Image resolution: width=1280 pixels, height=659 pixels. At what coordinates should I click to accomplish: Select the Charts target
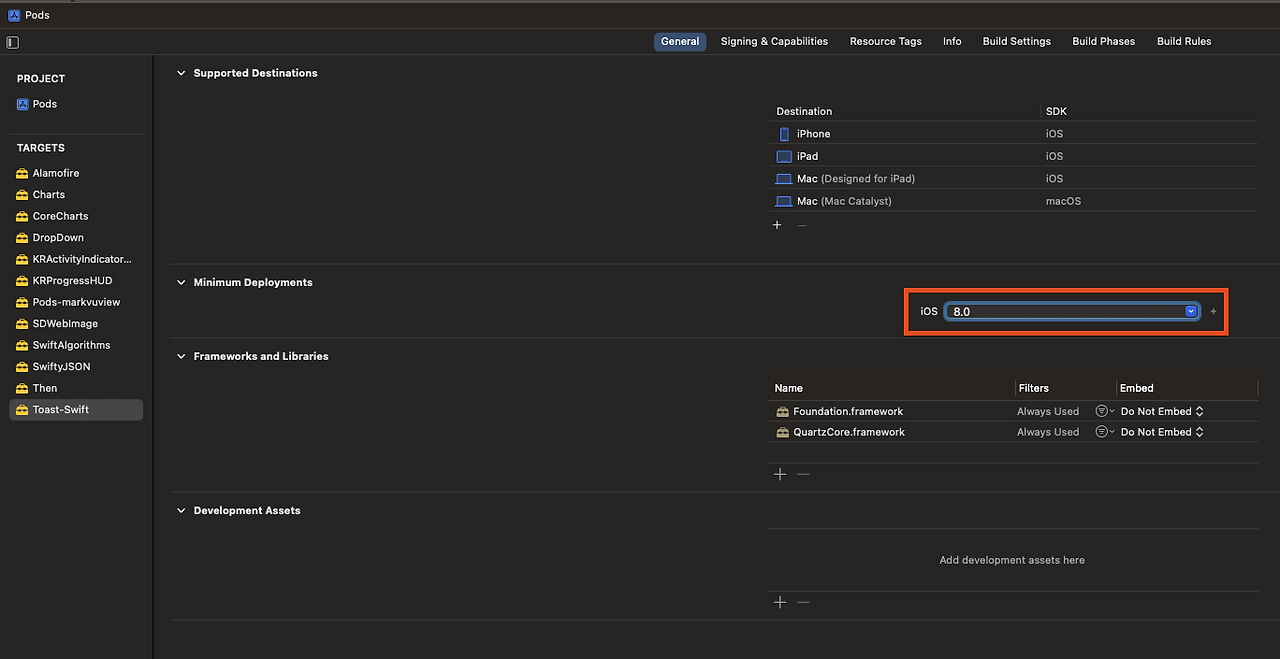[x=48, y=194]
